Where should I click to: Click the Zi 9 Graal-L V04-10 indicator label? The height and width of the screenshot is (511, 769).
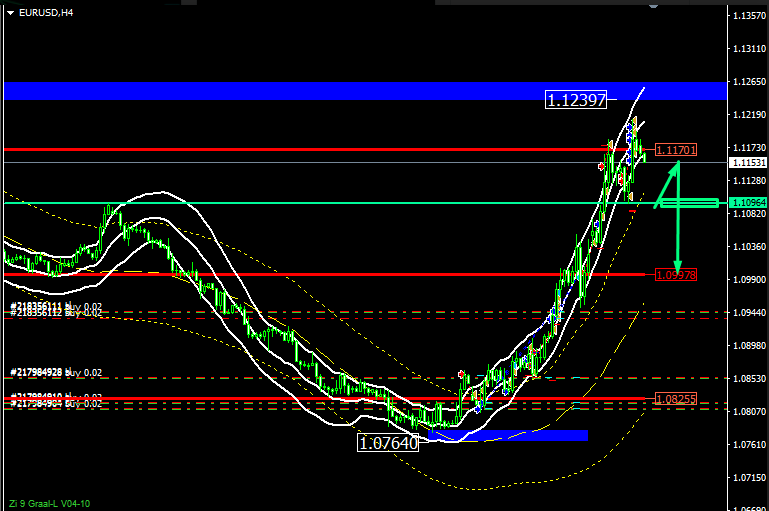coord(50,504)
